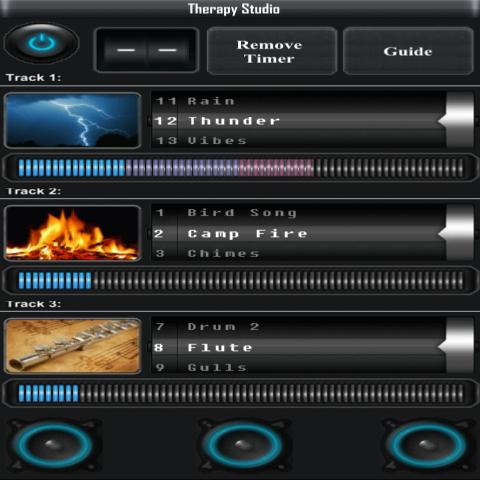This screenshot has width=480, height=480.
Task: Choose 1 Bird Song for Track 2
Action: [226, 213]
